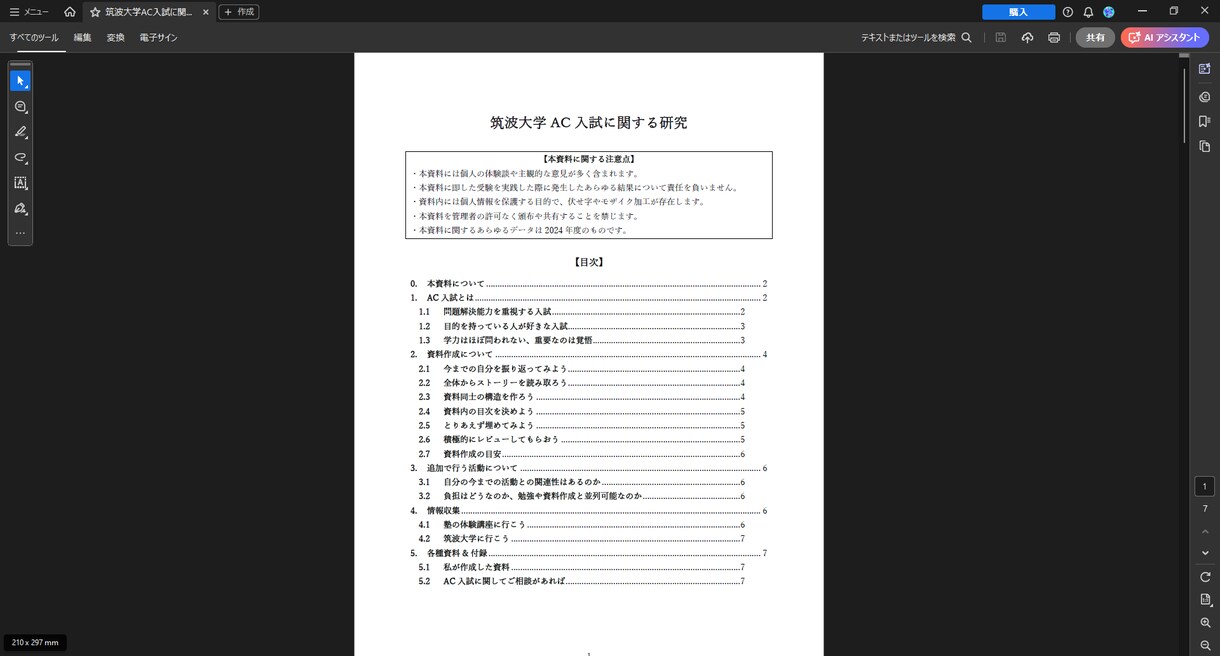Click the star icon on document tab
This screenshot has width=1220, height=656.
(x=95, y=12)
